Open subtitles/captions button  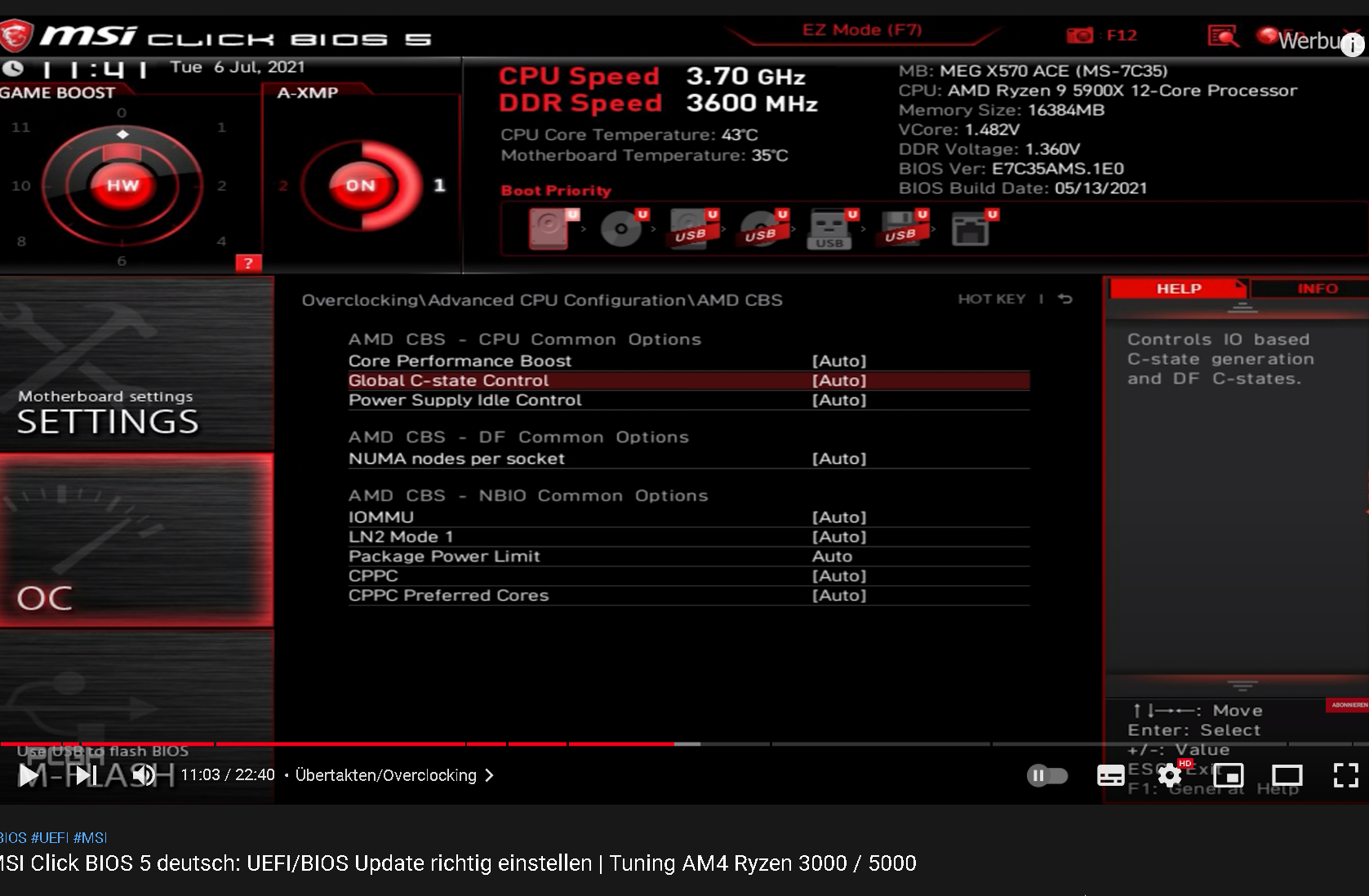(x=1110, y=775)
